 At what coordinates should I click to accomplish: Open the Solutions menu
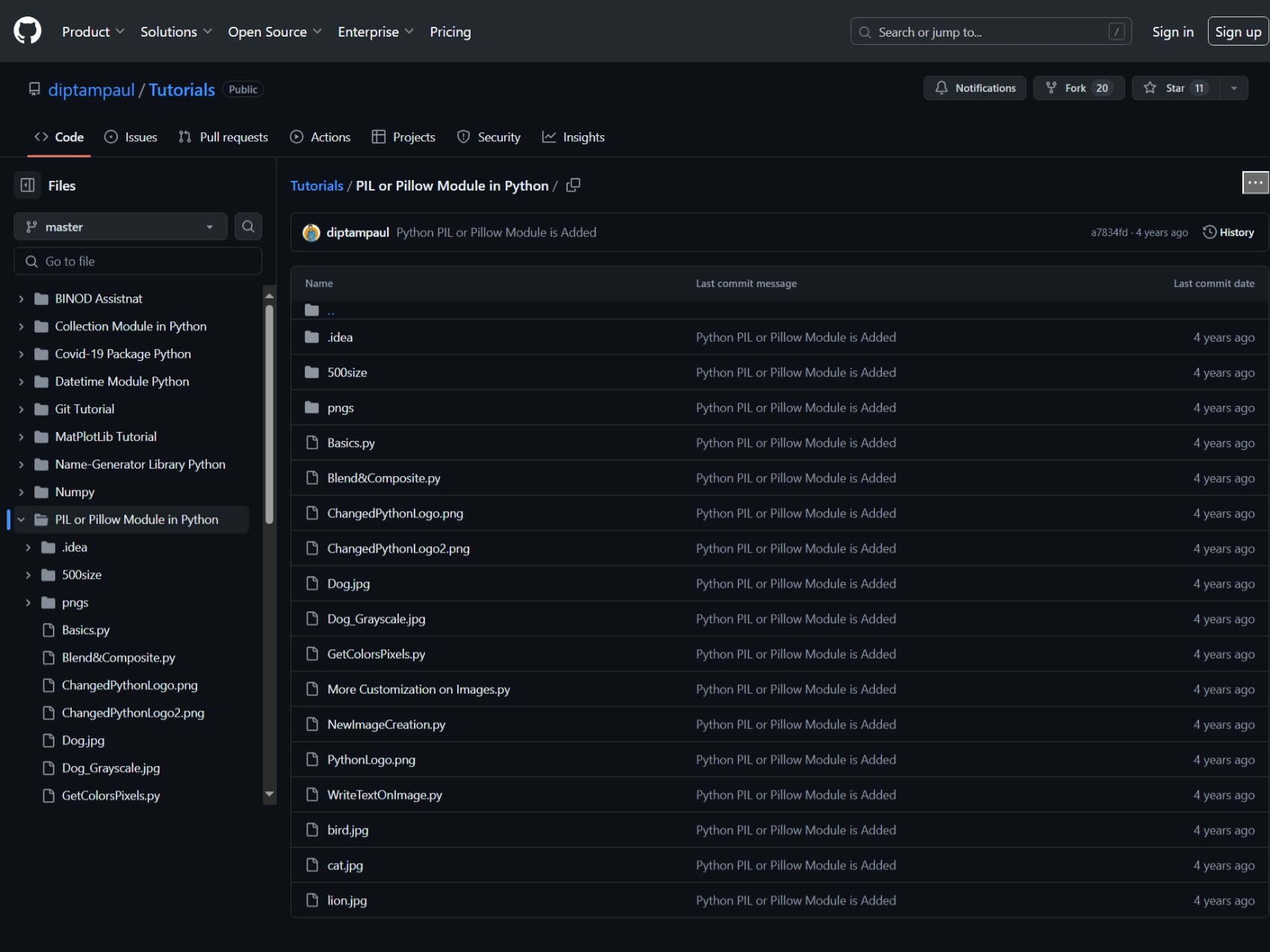(176, 31)
